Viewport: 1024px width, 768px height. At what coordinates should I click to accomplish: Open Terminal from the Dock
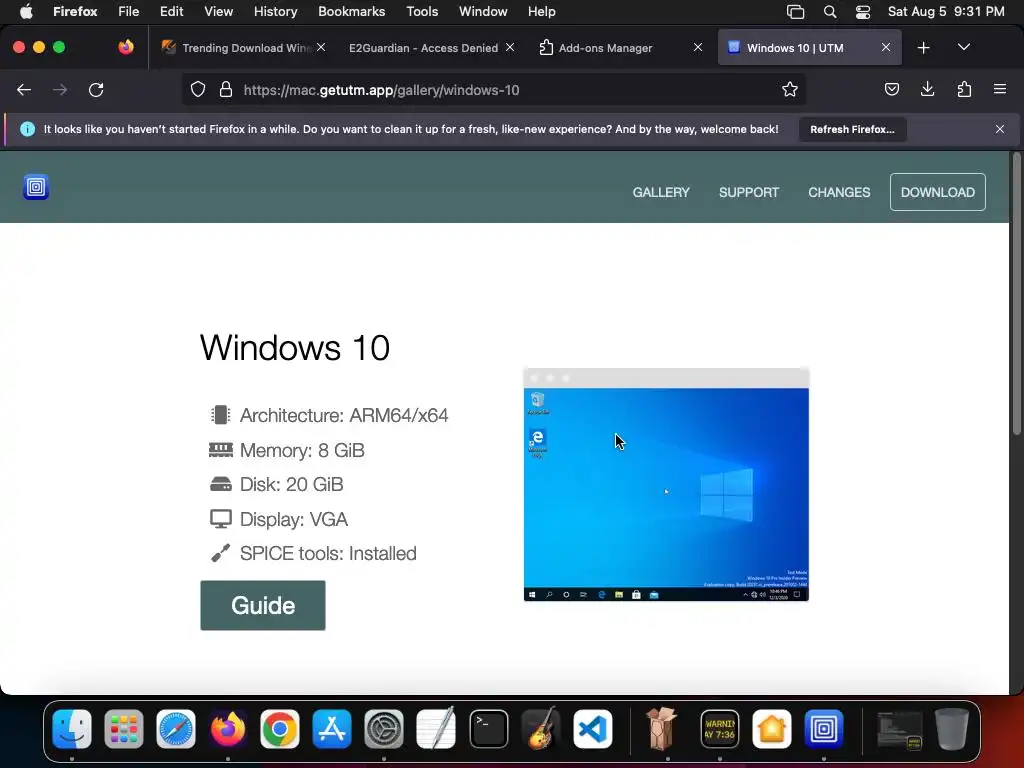pyautogui.click(x=488, y=729)
